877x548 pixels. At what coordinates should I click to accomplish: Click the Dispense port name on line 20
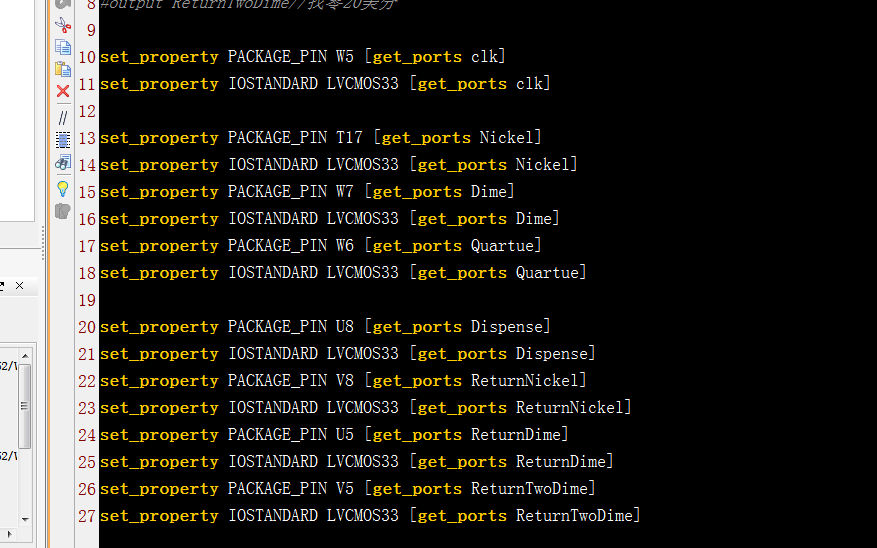507,327
